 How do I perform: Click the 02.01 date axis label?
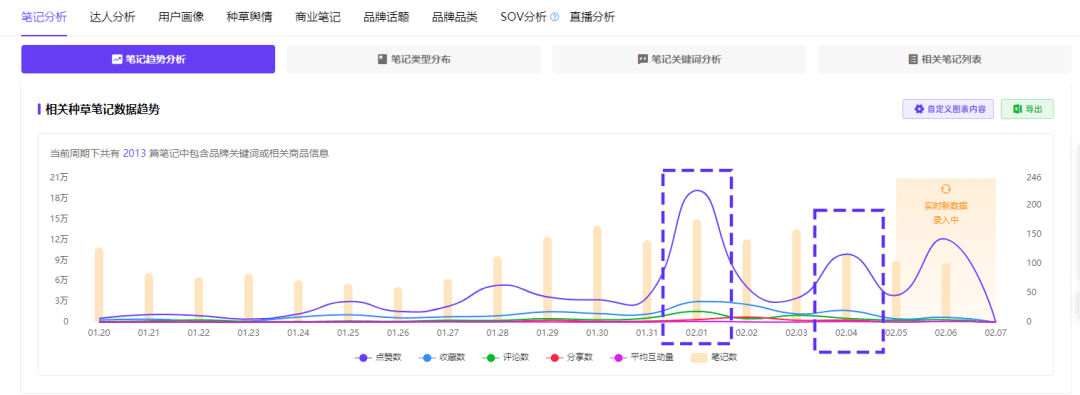point(696,333)
